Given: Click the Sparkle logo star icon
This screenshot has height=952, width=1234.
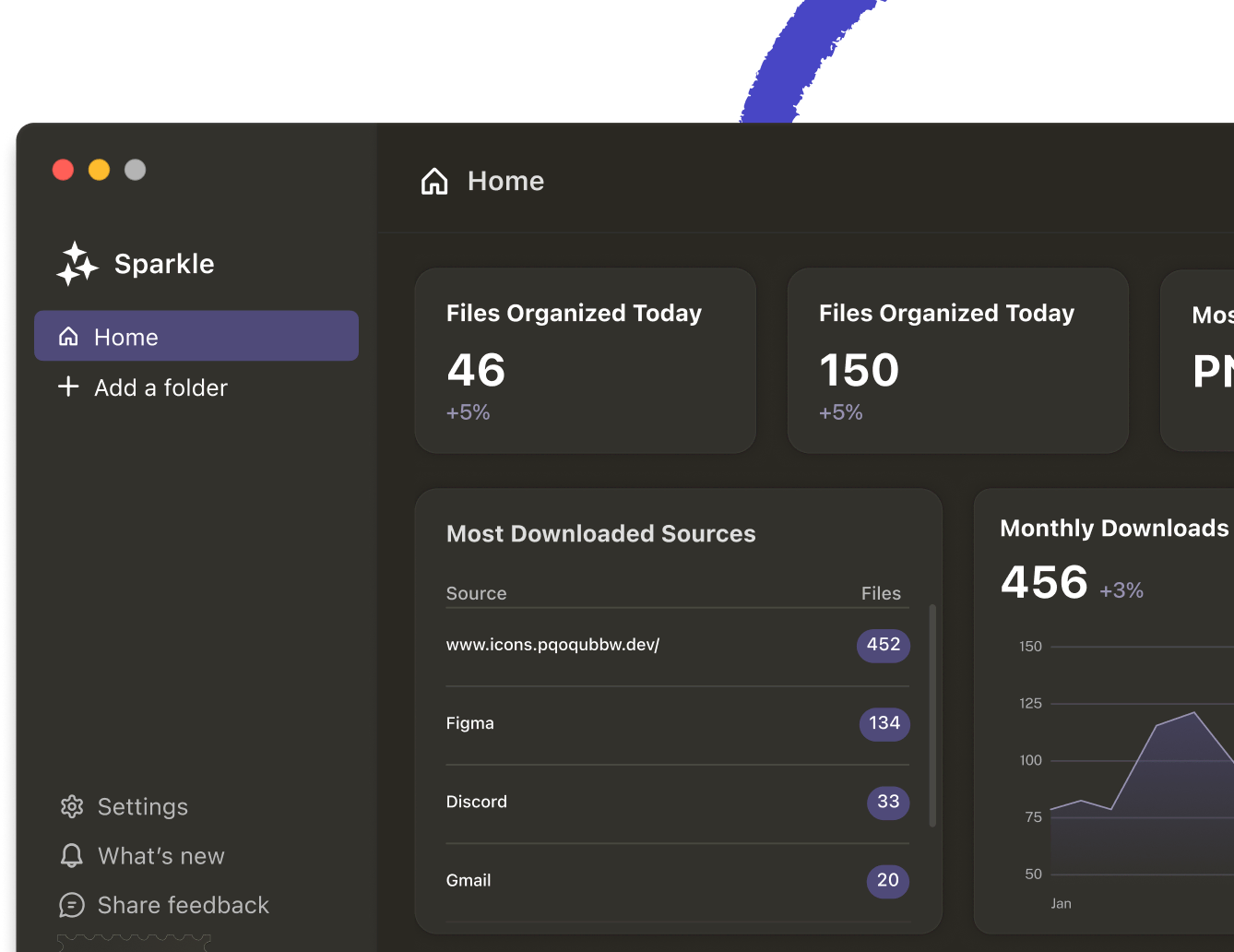Looking at the screenshot, I should tap(77, 264).
